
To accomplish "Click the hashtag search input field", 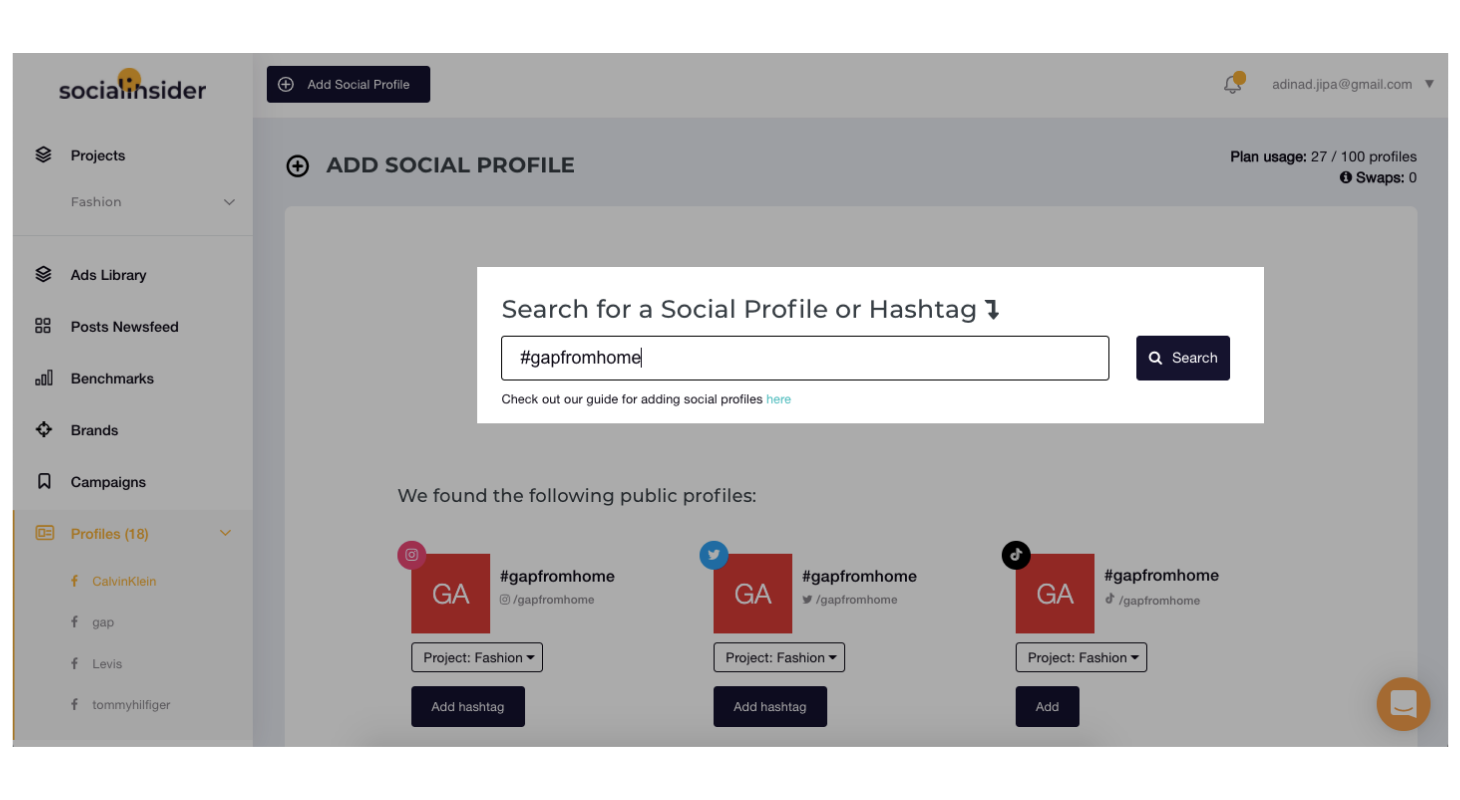I will pos(805,358).
